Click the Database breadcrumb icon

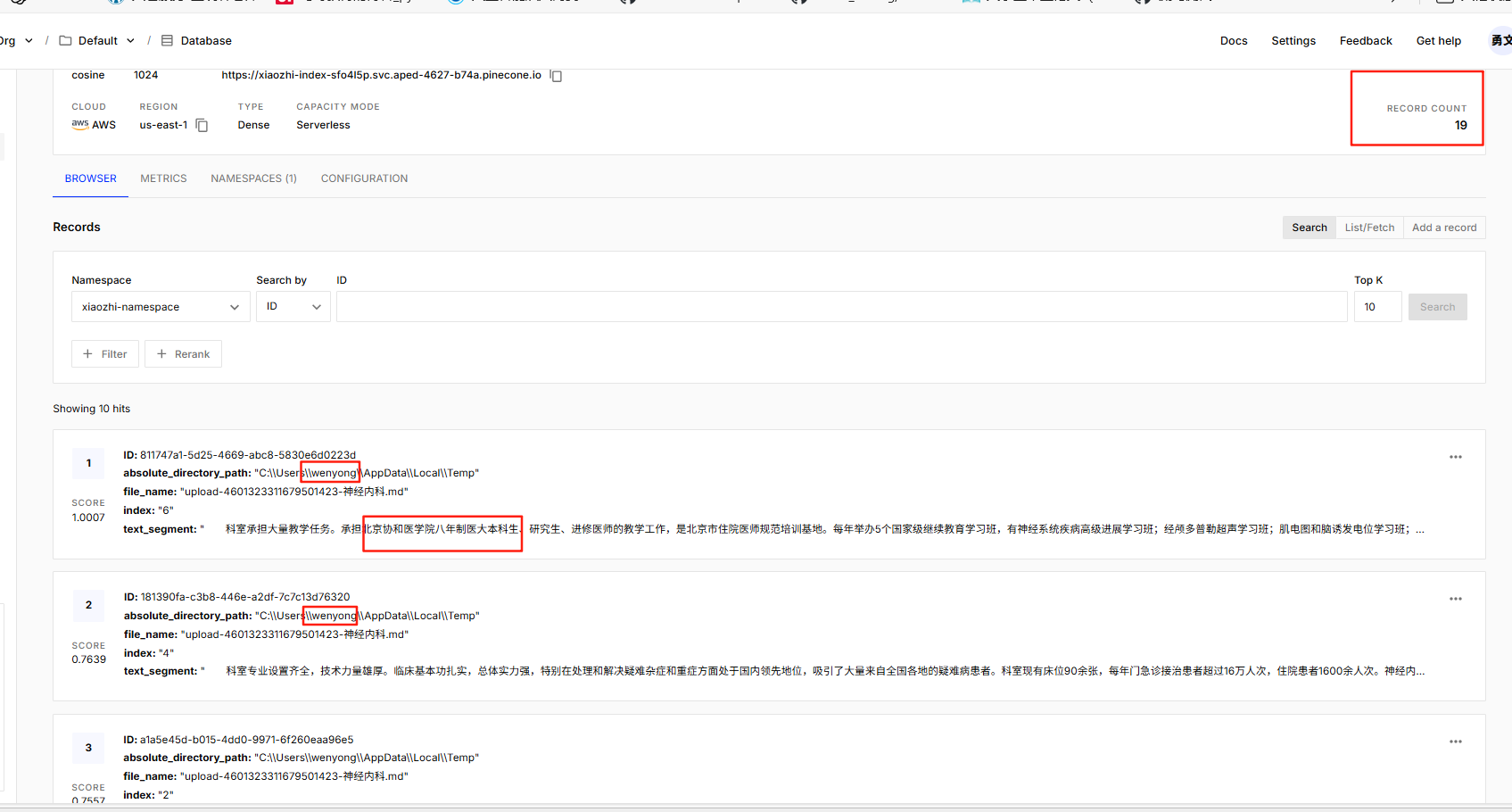click(167, 40)
